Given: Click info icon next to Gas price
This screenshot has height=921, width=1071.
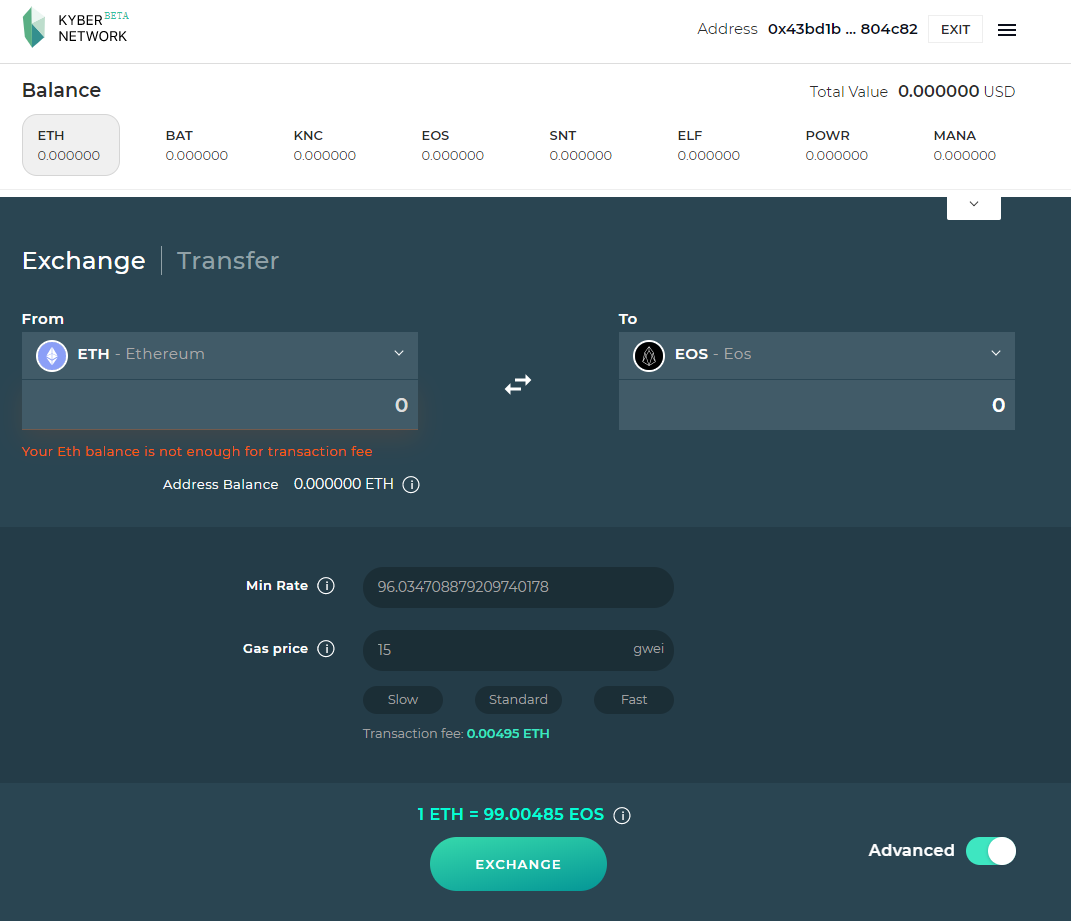Looking at the screenshot, I should point(326,648).
